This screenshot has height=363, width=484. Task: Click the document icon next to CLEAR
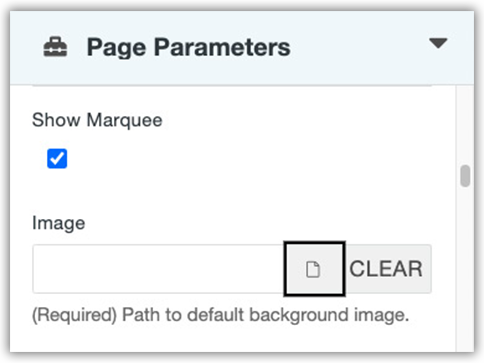coord(314,269)
